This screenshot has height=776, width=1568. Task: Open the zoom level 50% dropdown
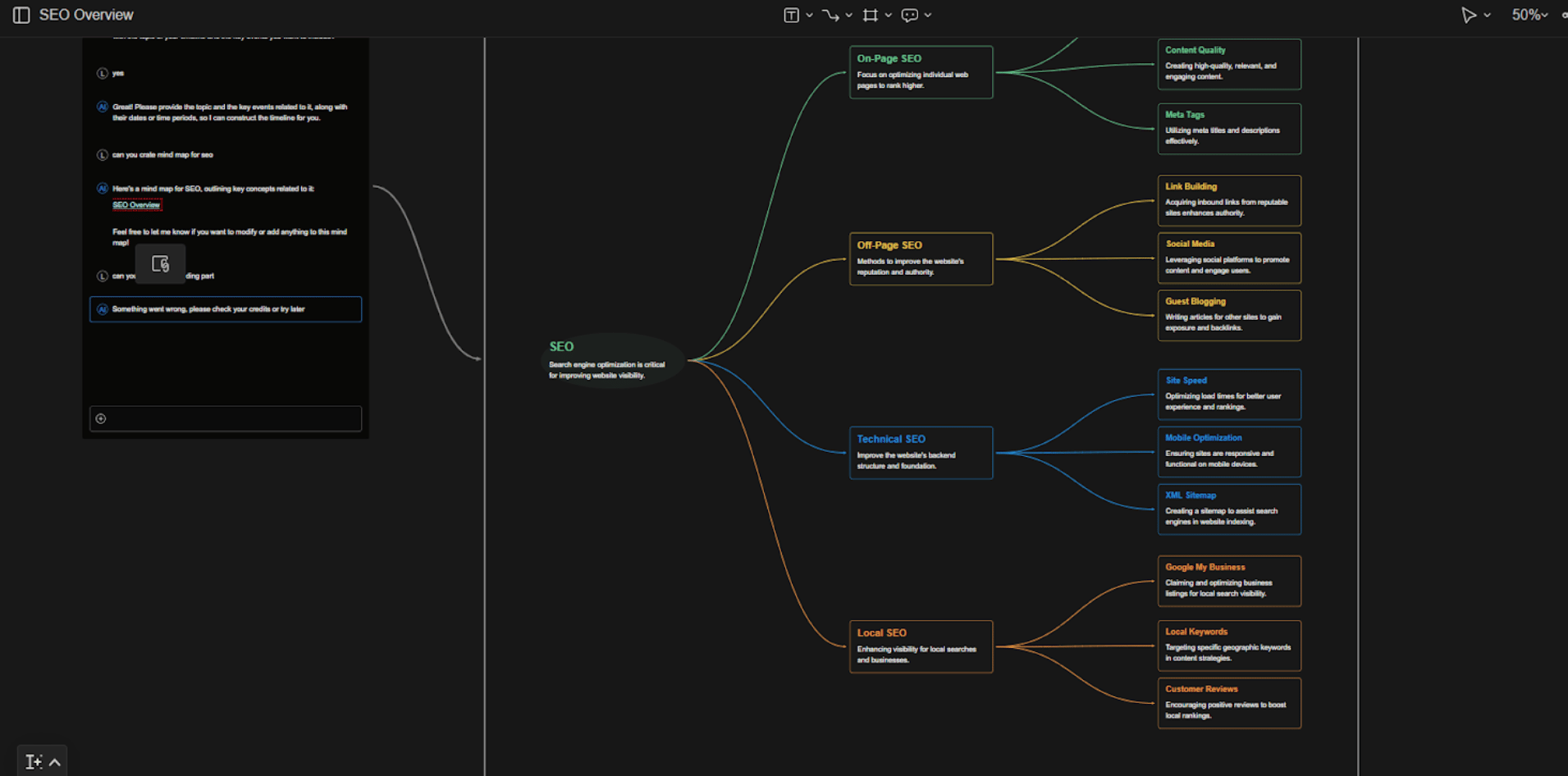pos(1529,15)
